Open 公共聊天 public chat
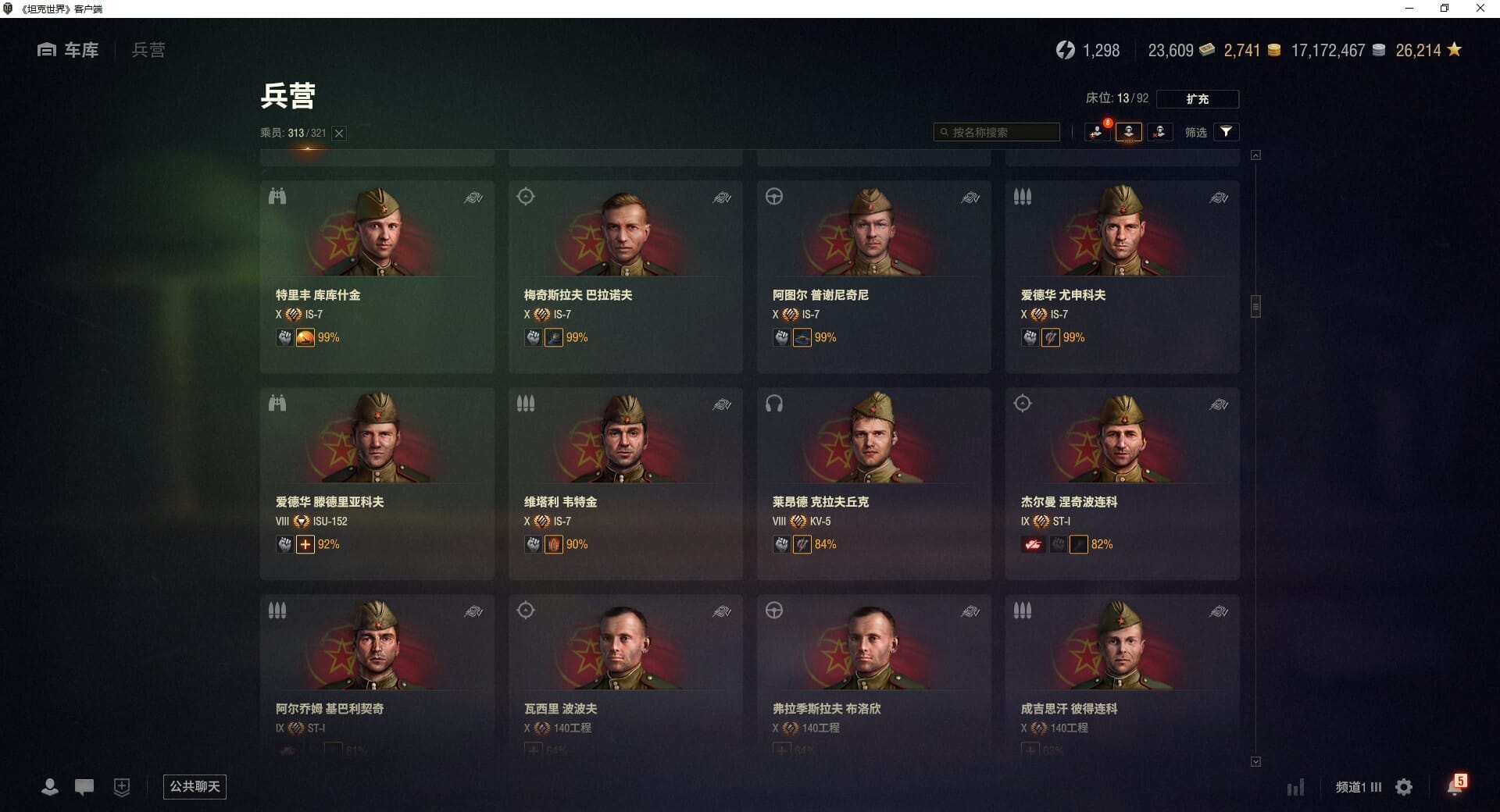The image size is (1500, 812). pos(195,786)
